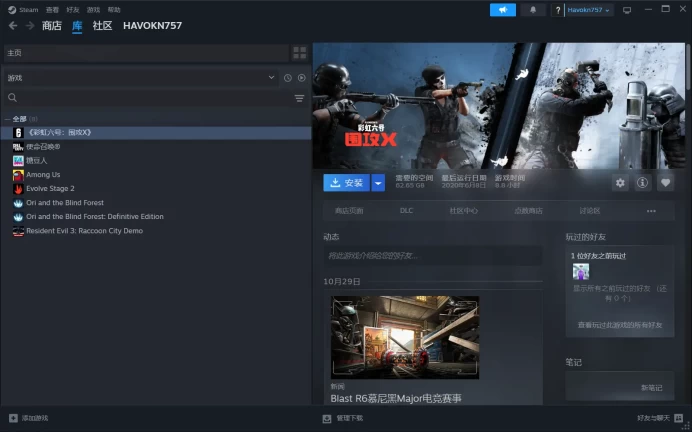This screenshot has width=692, height=432.
Task: Click the question mark help icon
Action: (x=557, y=10)
